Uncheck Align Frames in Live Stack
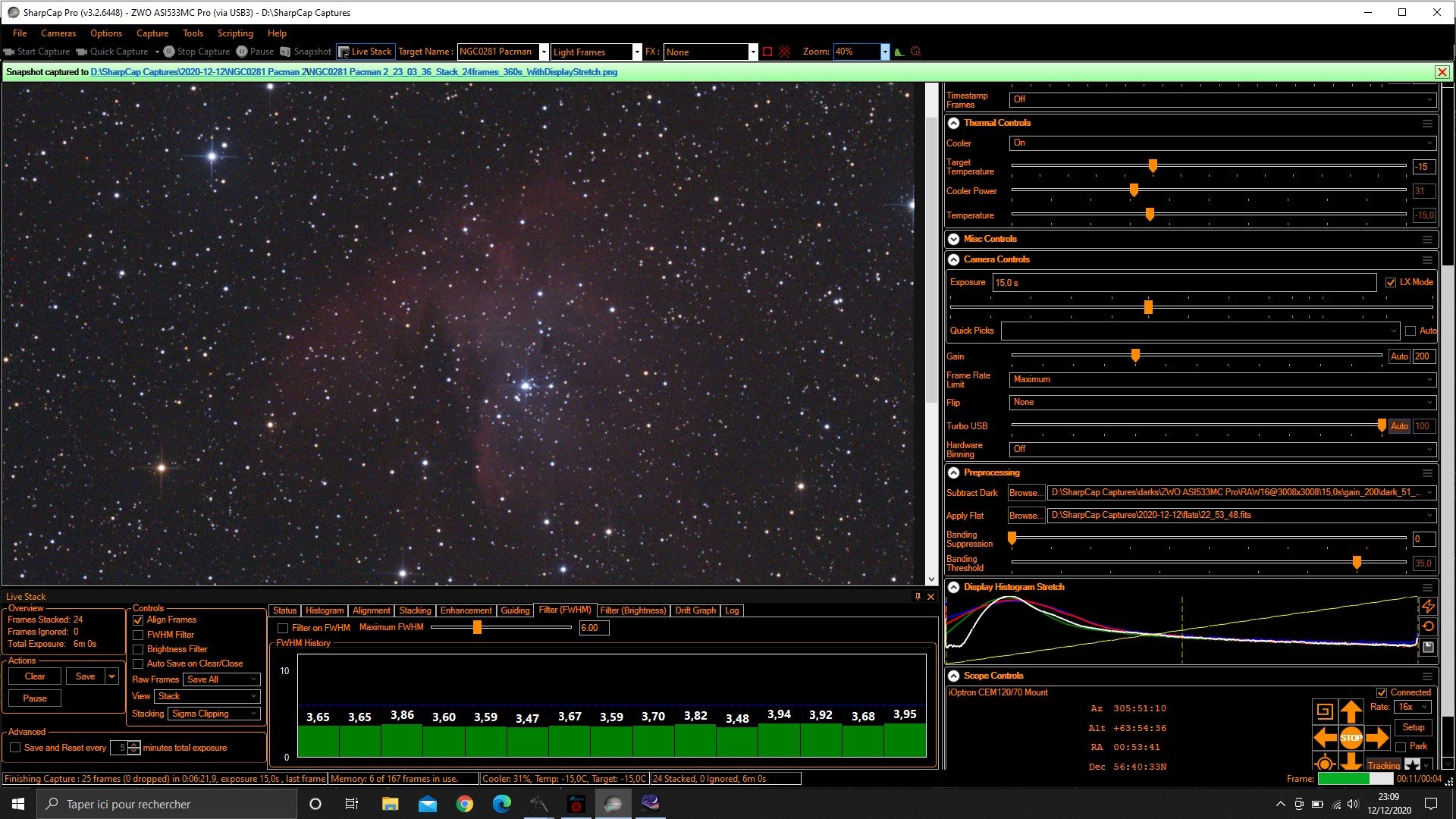This screenshot has height=819, width=1456. 138,620
